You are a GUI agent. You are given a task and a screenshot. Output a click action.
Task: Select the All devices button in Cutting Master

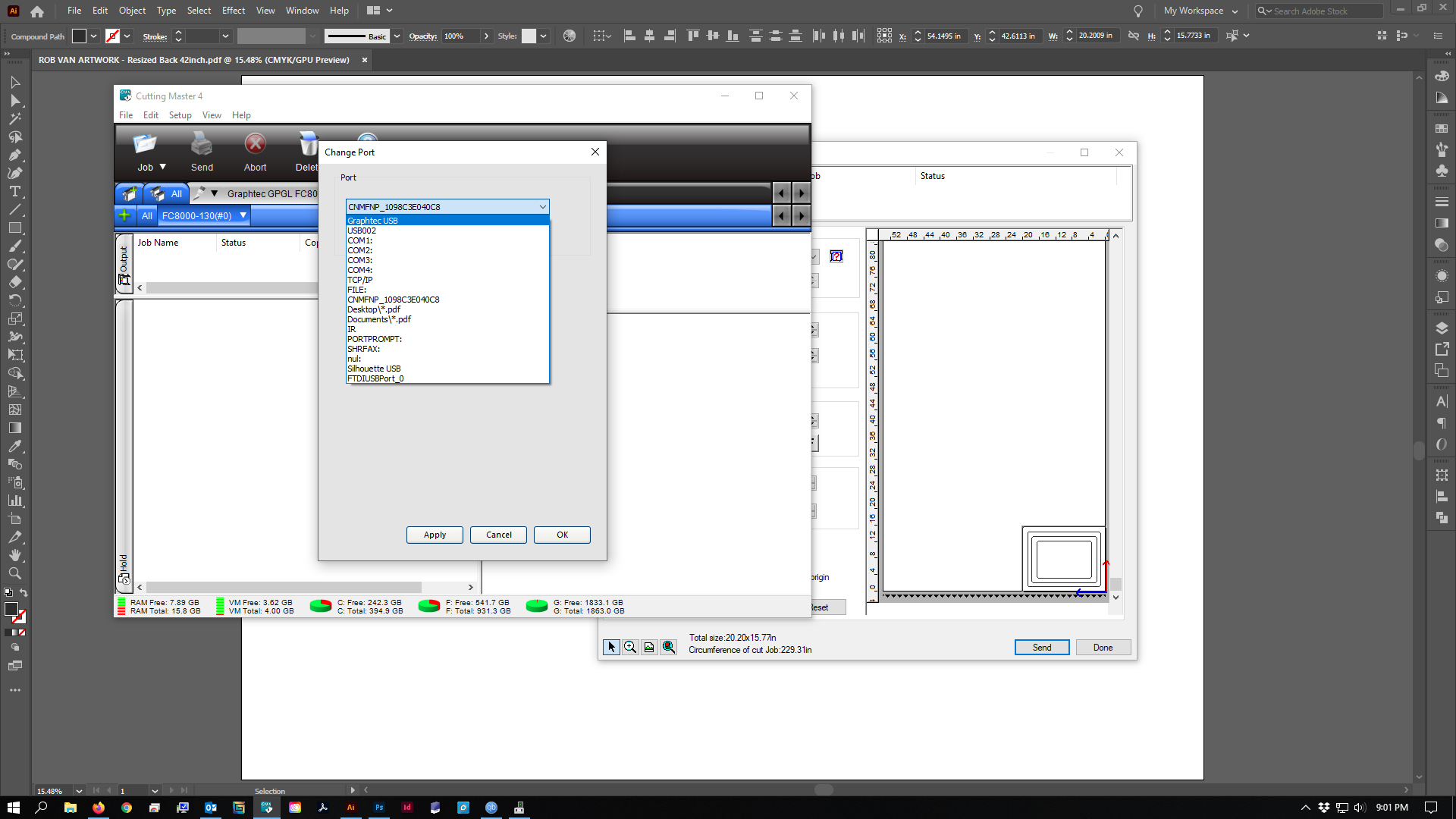[166, 193]
